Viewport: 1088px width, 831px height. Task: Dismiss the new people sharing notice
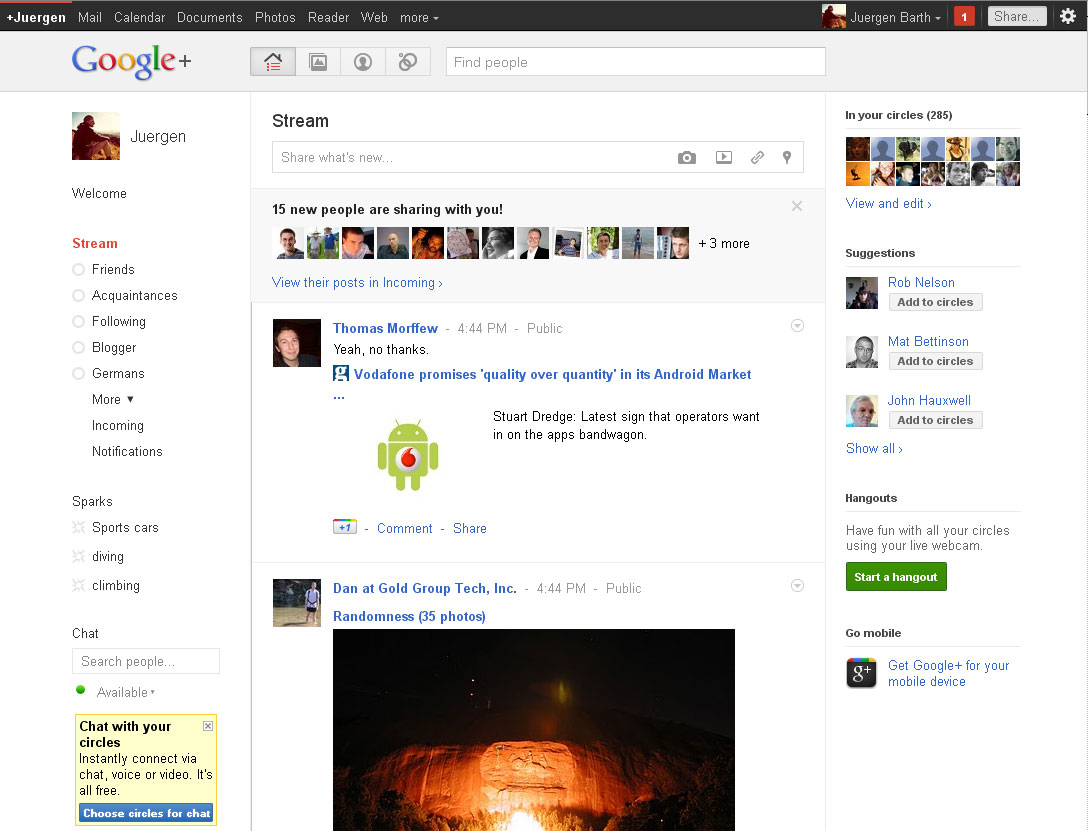point(797,206)
